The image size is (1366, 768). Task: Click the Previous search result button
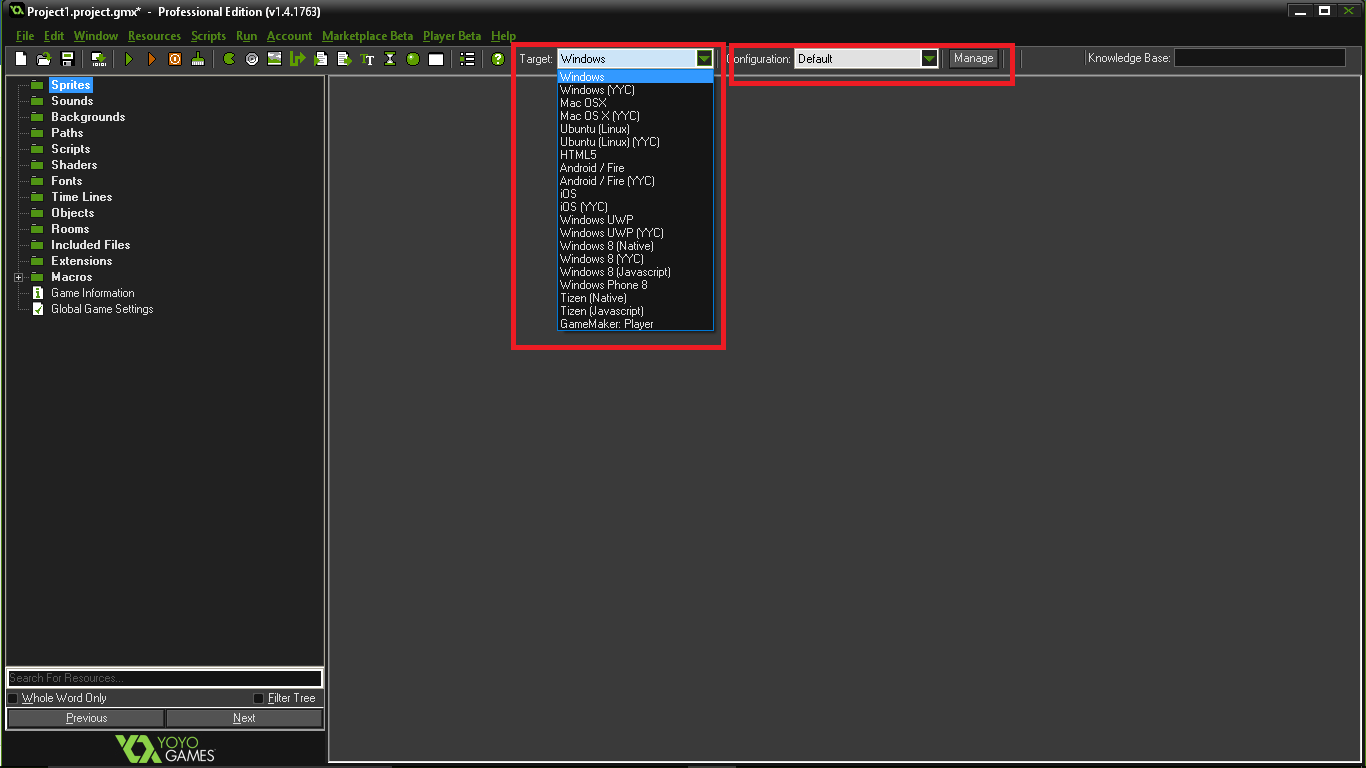(x=86, y=718)
